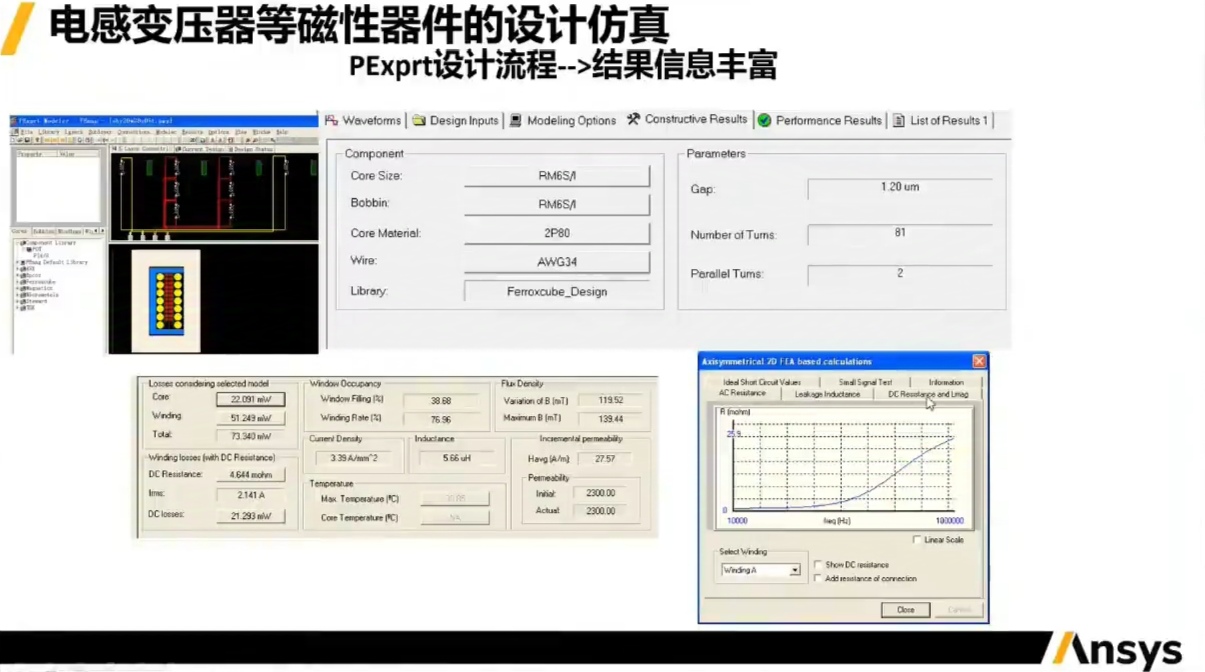Click the Wire AWG34 button
Image resolution: width=1205 pixels, height=672 pixels.
(x=557, y=262)
